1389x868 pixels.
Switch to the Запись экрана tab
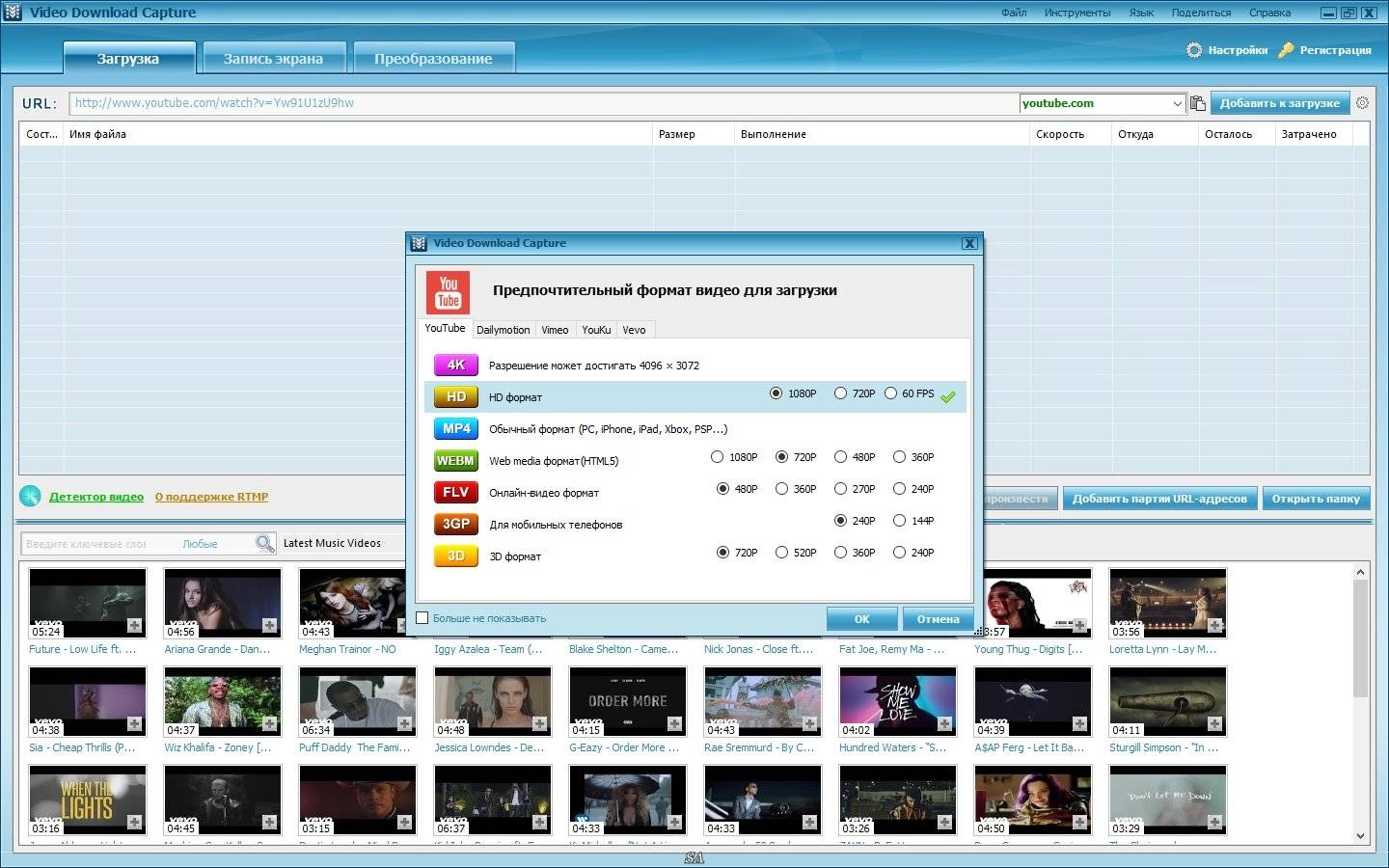point(273,58)
